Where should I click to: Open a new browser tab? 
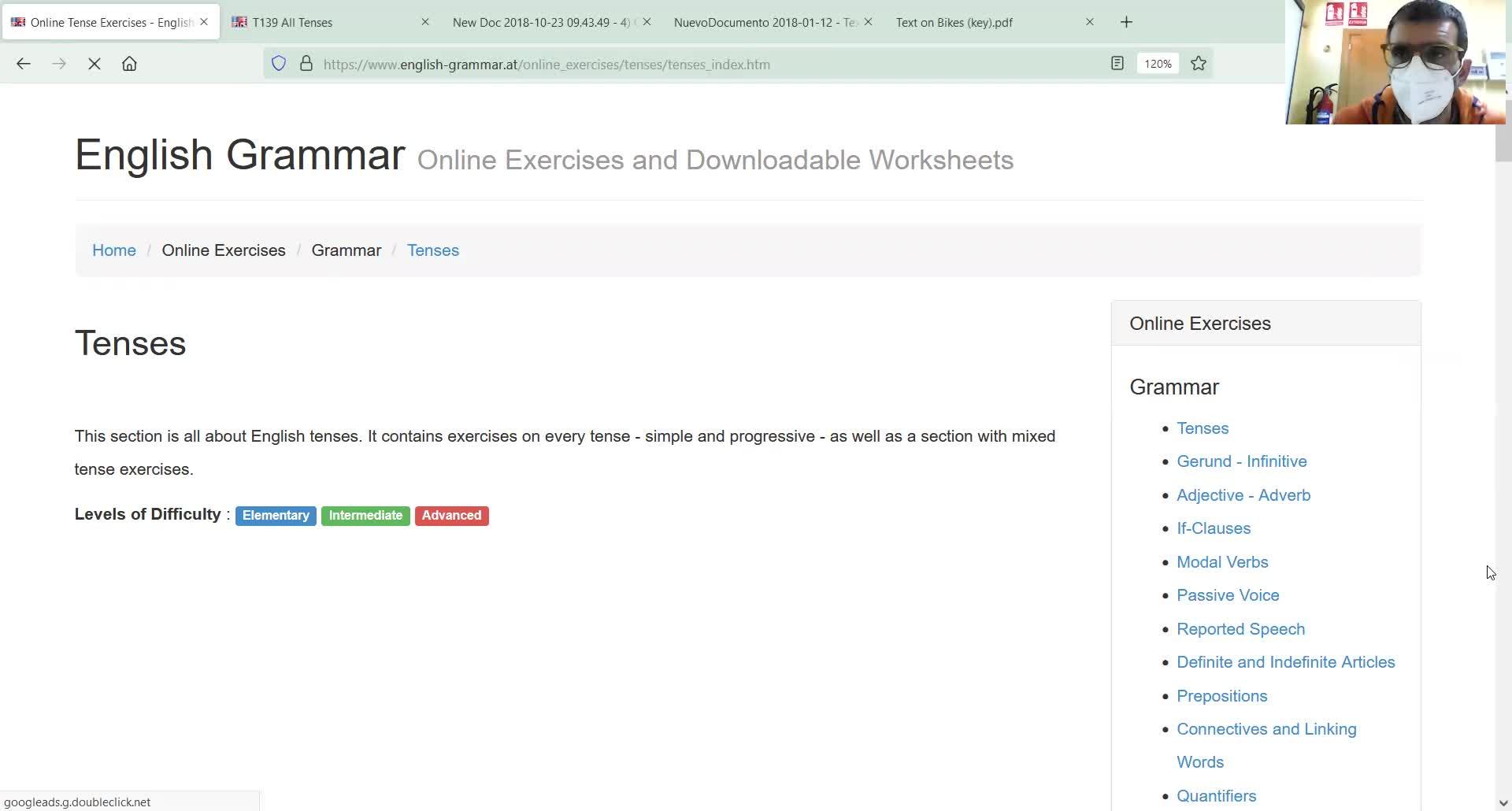pos(1126,22)
